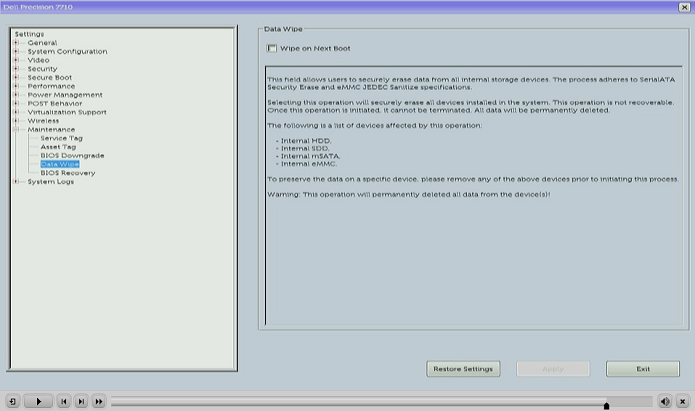This screenshot has height=411, width=695.
Task: Select Performance in settings tree
Action: (51, 86)
